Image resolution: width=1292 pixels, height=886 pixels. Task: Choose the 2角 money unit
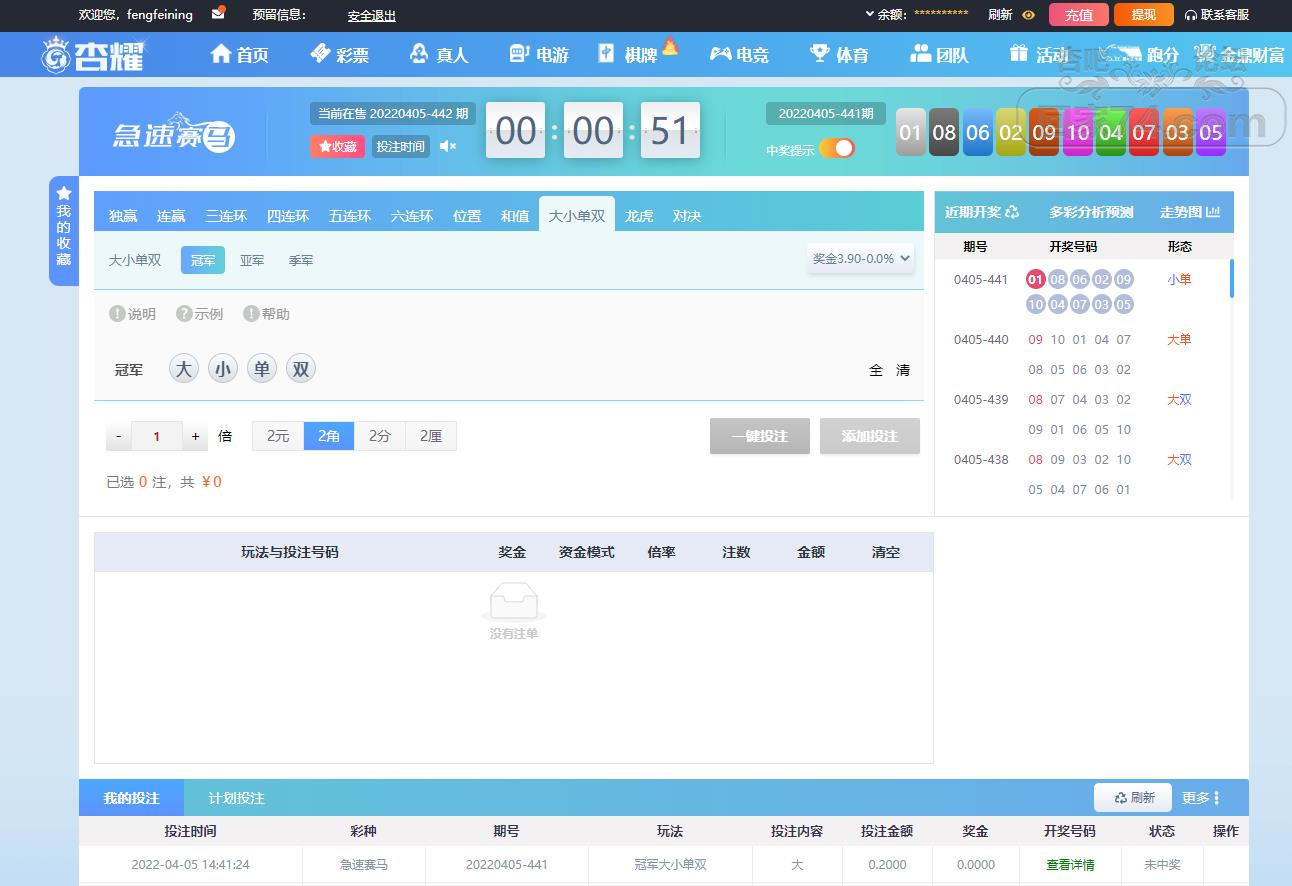click(329, 436)
